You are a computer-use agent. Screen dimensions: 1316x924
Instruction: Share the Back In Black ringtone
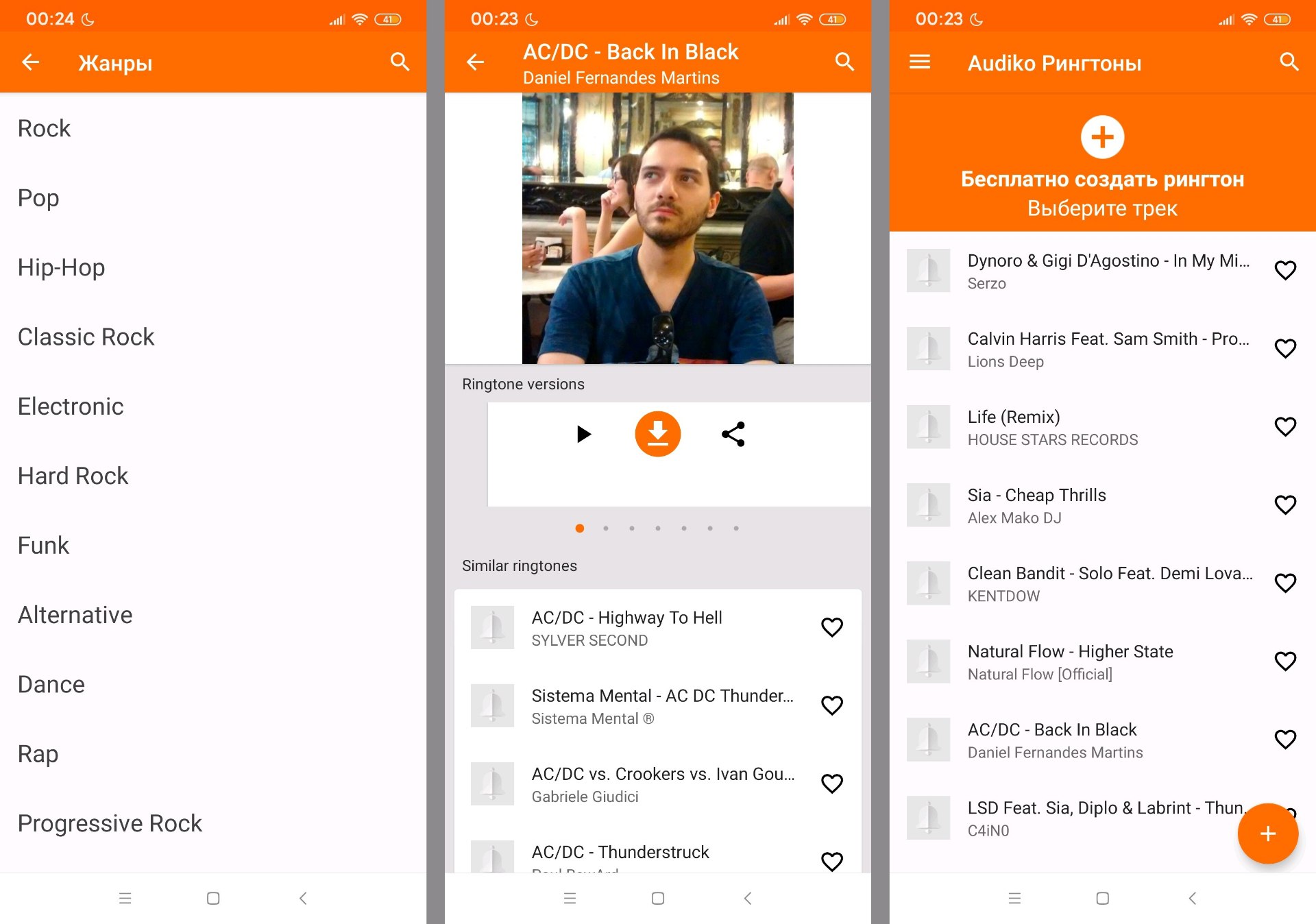click(x=733, y=434)
